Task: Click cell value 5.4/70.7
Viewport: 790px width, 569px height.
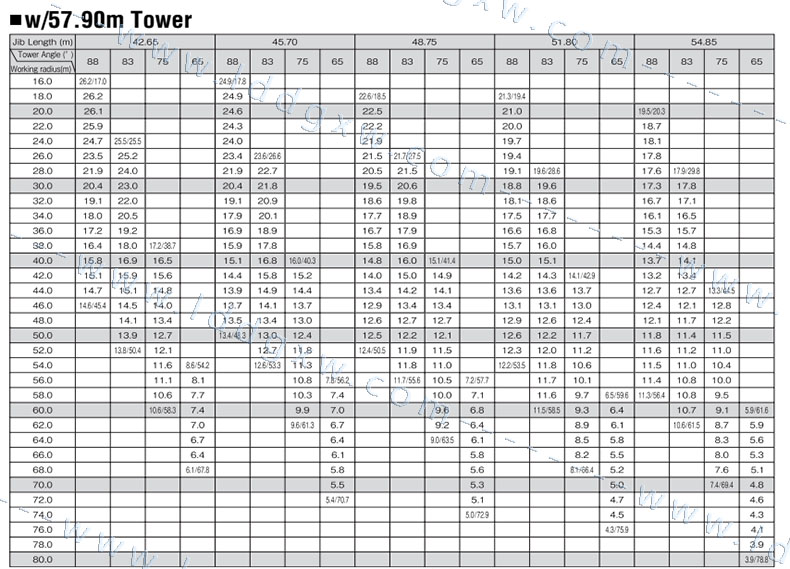Action: click(x=337, y=500)
